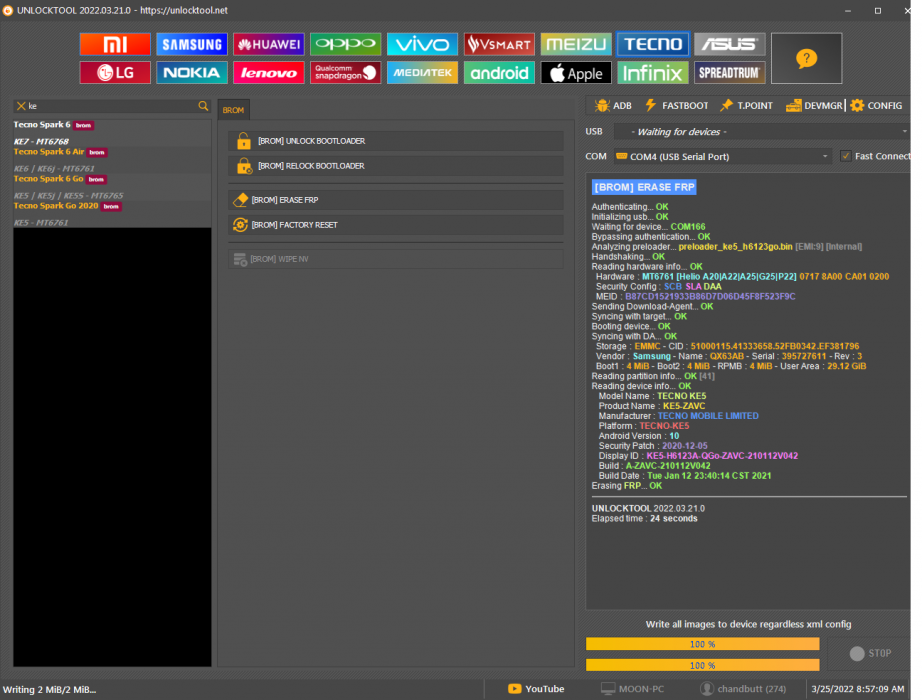
Task: Click the 'Model Name : TECNO KE5' log line
Action: [x=652, y=396]
